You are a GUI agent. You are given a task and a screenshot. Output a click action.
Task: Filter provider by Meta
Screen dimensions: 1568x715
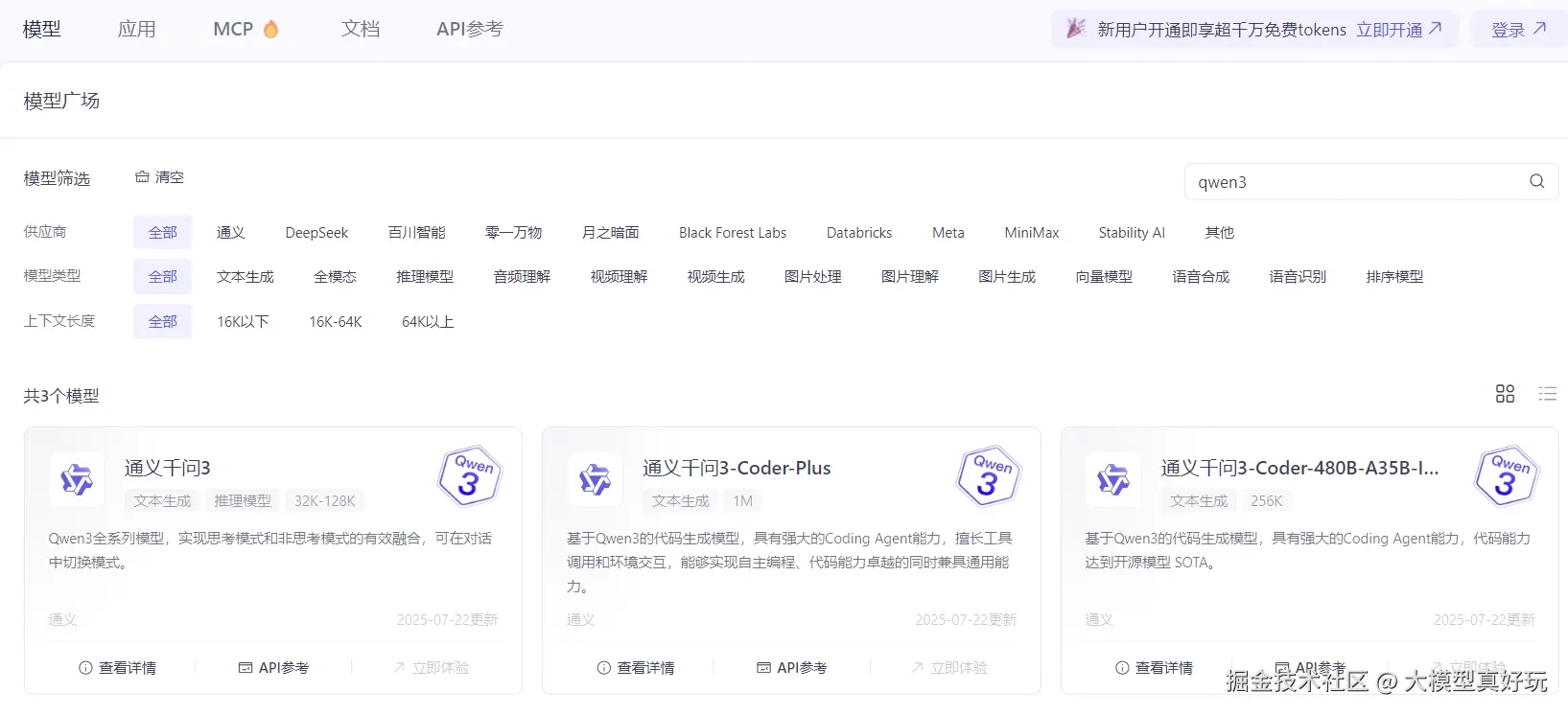(948, 233)
